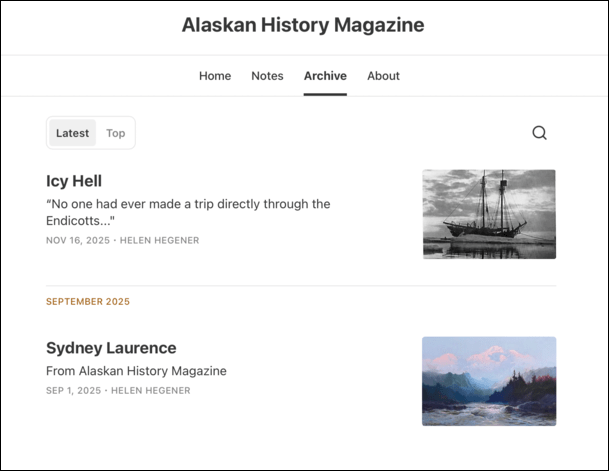The image size is (609, 471).
Task: Click "From Alaskan History Magazine" subtitle text
Action: (x=136, y=371)
